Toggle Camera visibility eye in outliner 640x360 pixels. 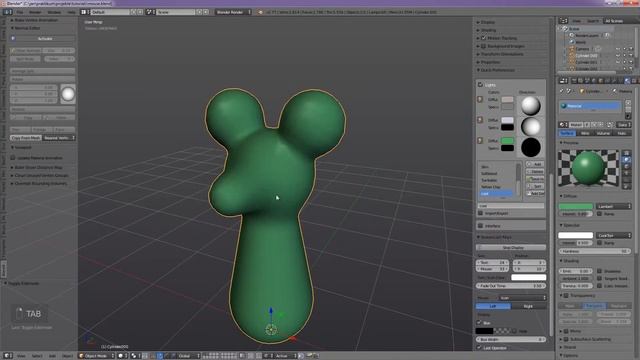pos(618,49)
